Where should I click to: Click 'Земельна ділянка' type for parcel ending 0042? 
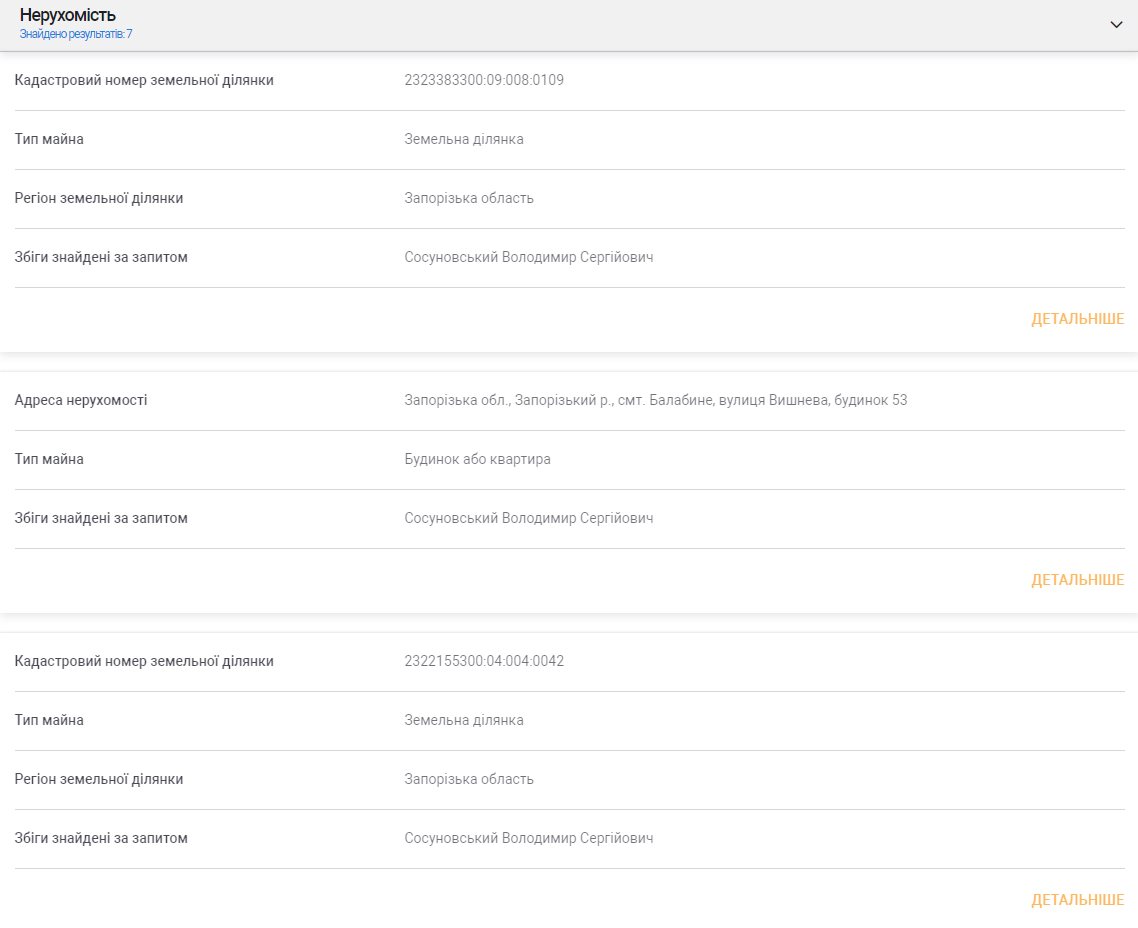[x=464, y=720]
